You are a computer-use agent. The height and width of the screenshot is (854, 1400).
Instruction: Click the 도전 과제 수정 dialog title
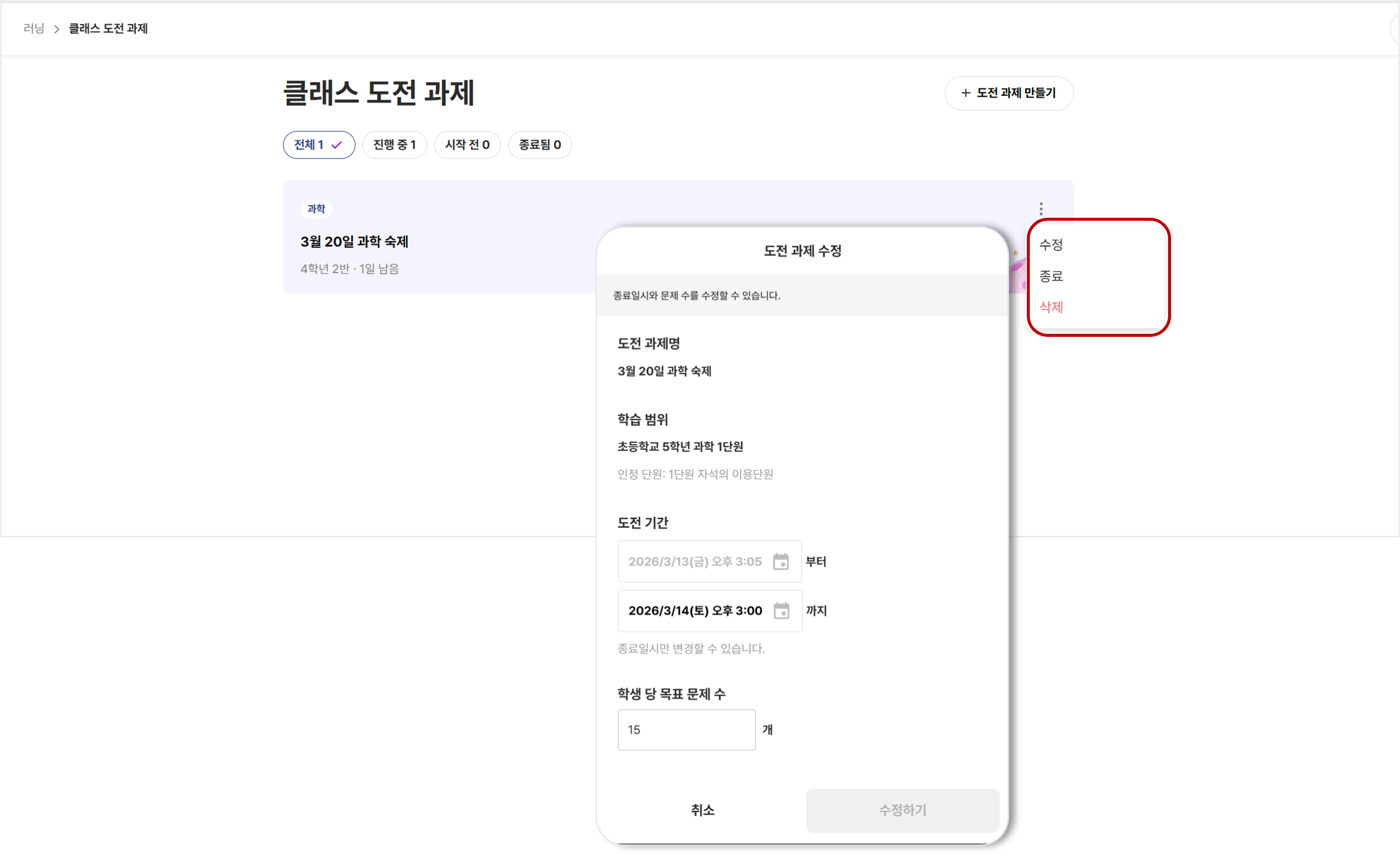click(x=802, y=251)
